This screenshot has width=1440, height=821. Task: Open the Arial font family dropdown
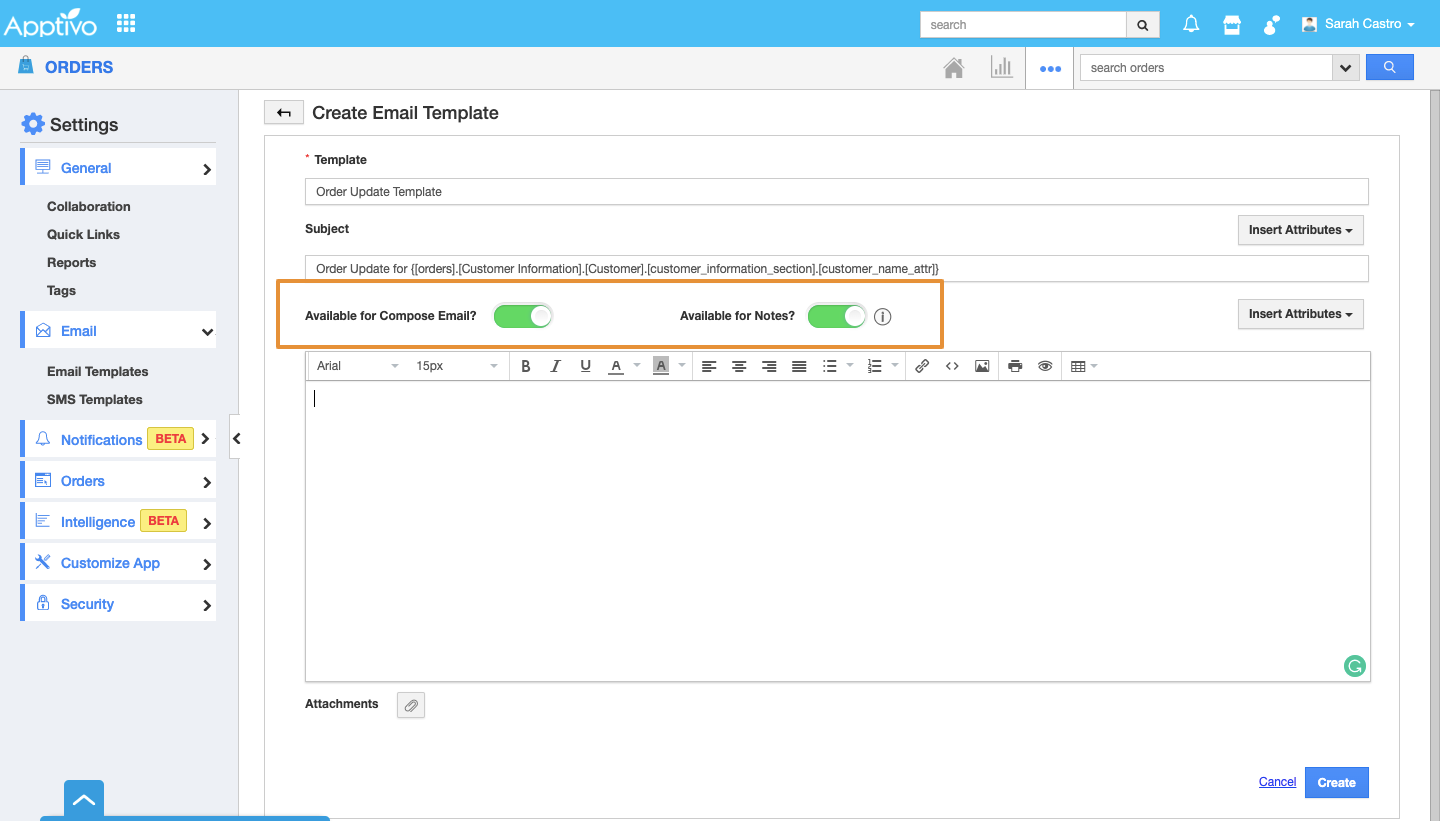(x=357, y=366)
